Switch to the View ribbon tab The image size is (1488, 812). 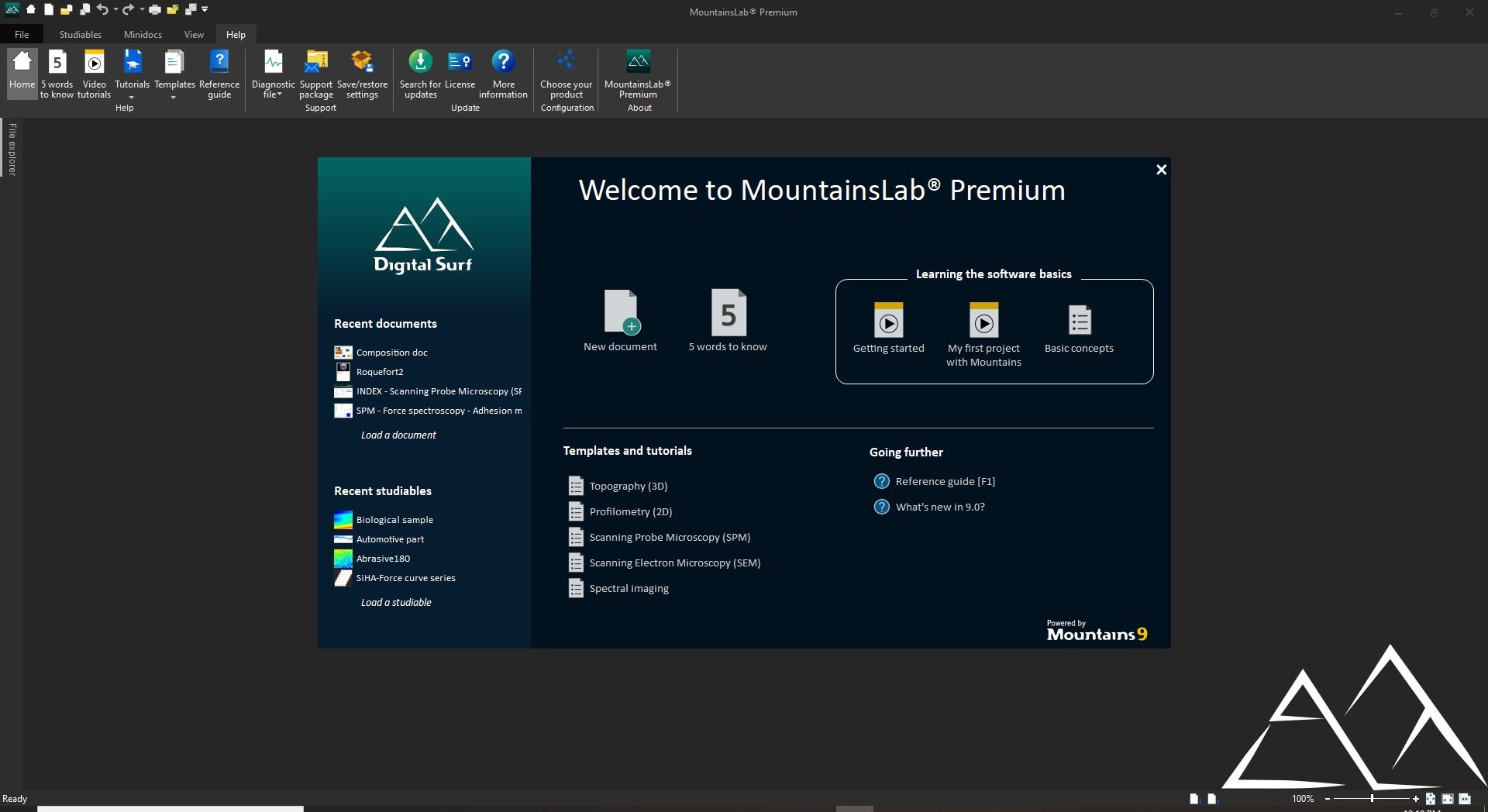[x=194, y=35]
